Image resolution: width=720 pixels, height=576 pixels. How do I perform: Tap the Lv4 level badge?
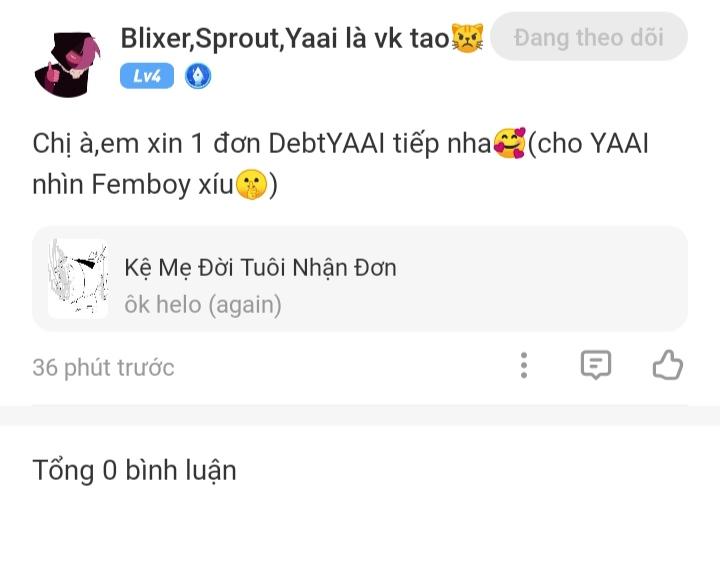[147, 76]
